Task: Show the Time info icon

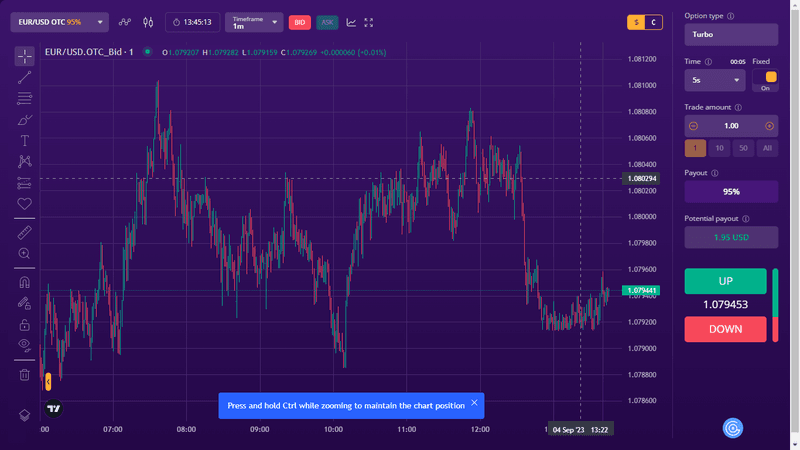Action: (x=708, y=62)
